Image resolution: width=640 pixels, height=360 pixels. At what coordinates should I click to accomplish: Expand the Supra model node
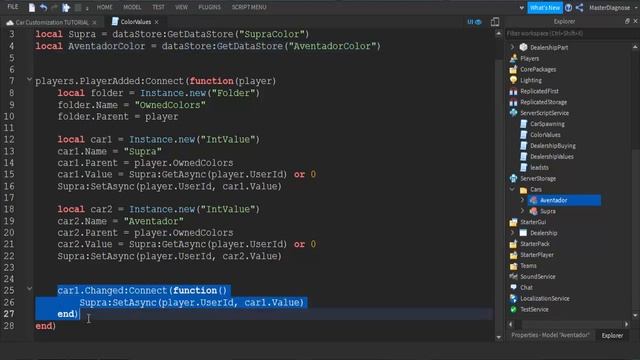click(522, 211)
